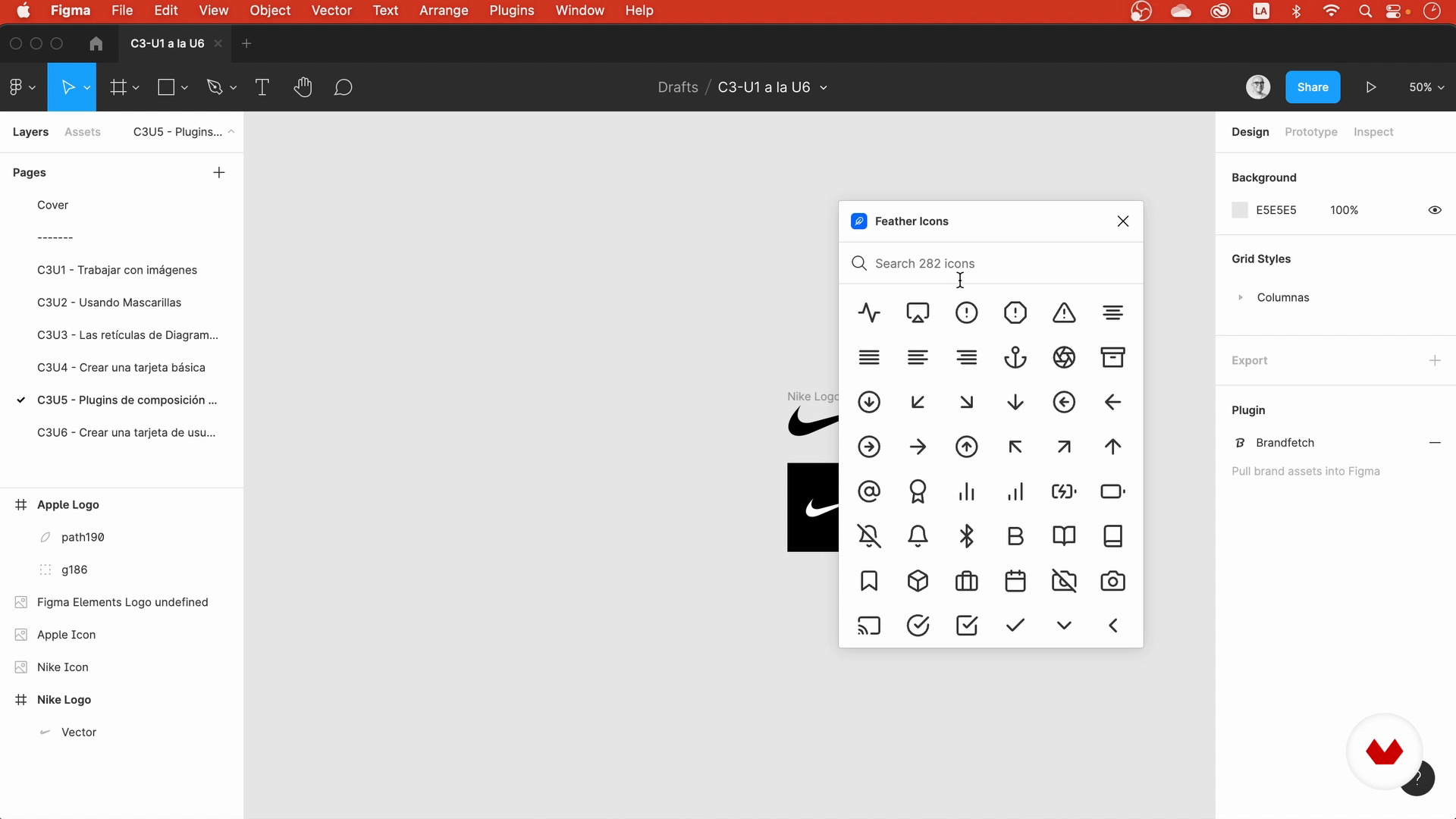Open macOS Spotlight search icon

pos(1365,11)
